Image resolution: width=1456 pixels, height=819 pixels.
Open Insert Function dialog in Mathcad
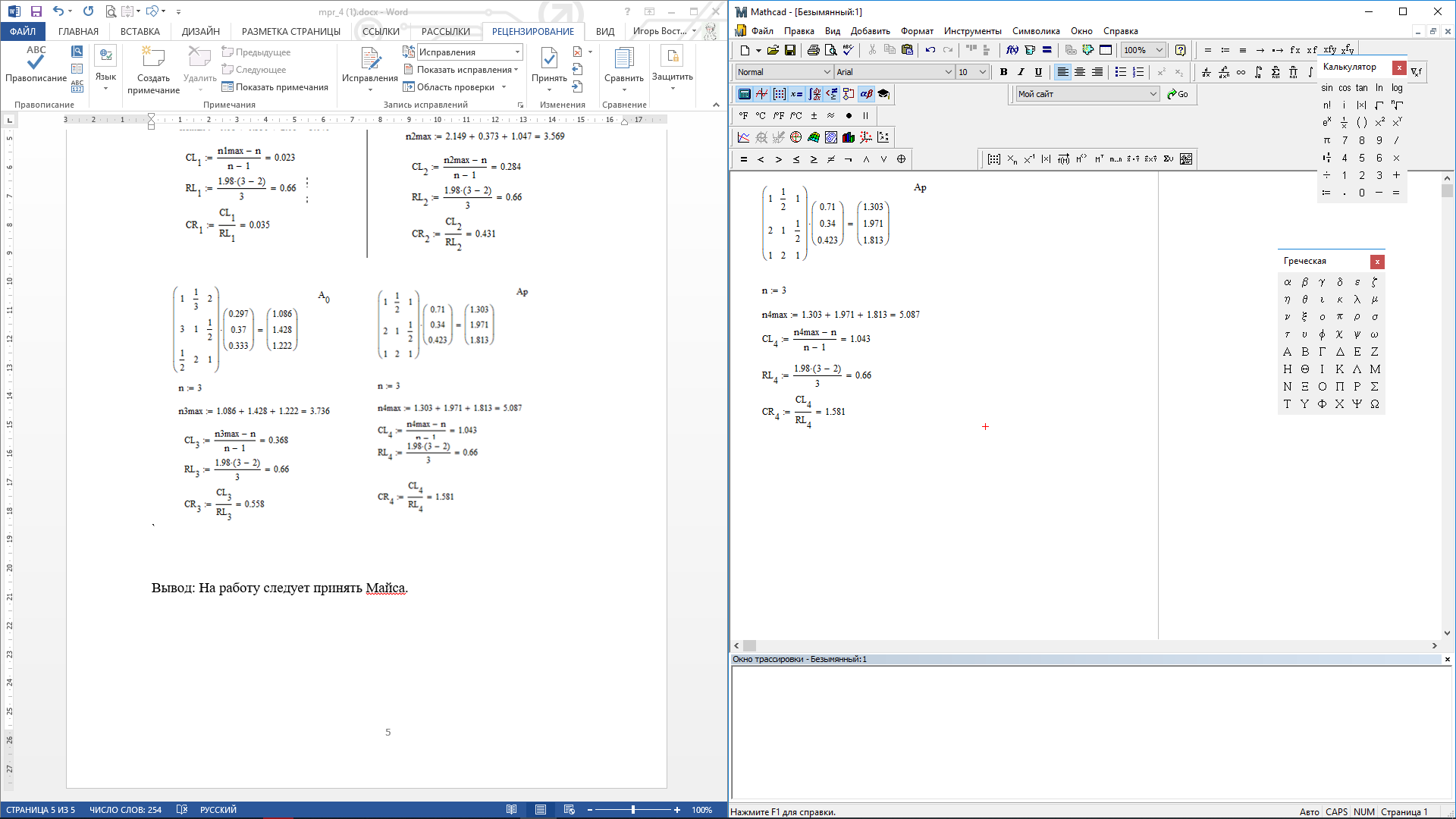coord(1012,50)
